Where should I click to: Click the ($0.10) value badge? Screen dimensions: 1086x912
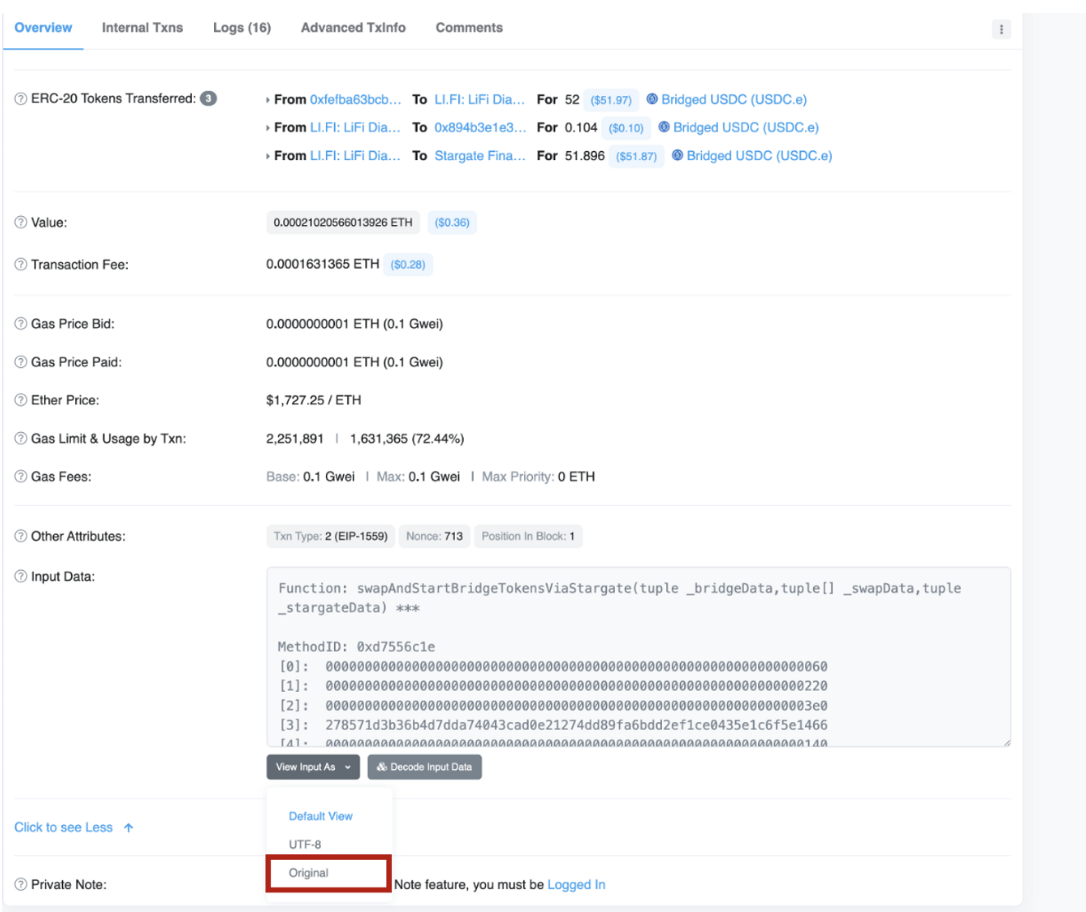pyautogui.click(x=625, y=128)
